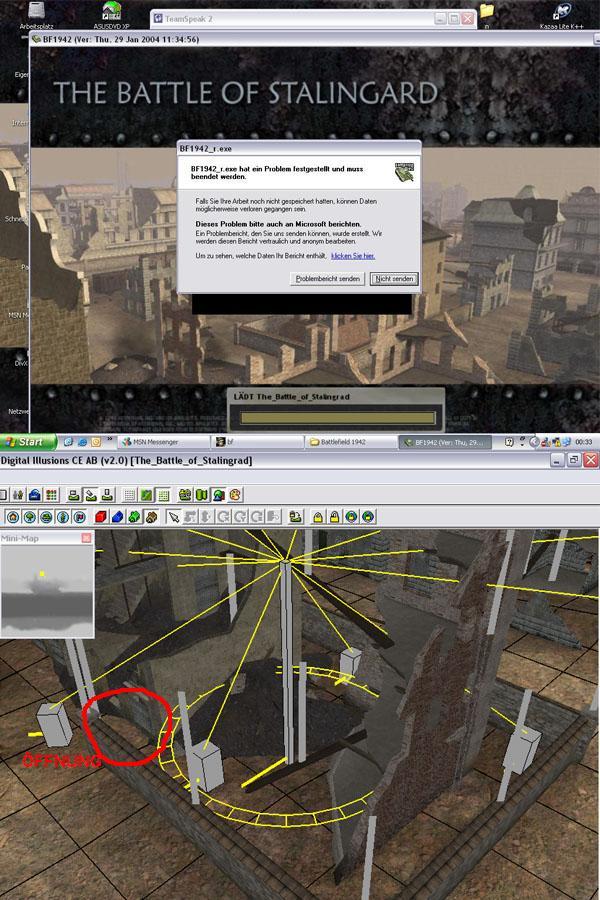Click the right yellow padlock icon

pyautogui.click(x=334, y=517)
